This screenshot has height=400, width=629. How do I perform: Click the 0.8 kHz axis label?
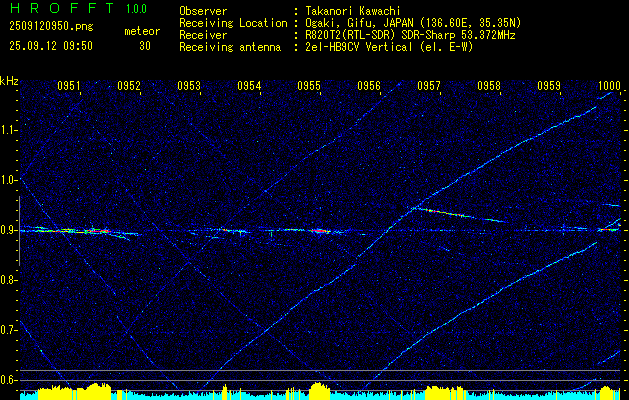point(9,280)
